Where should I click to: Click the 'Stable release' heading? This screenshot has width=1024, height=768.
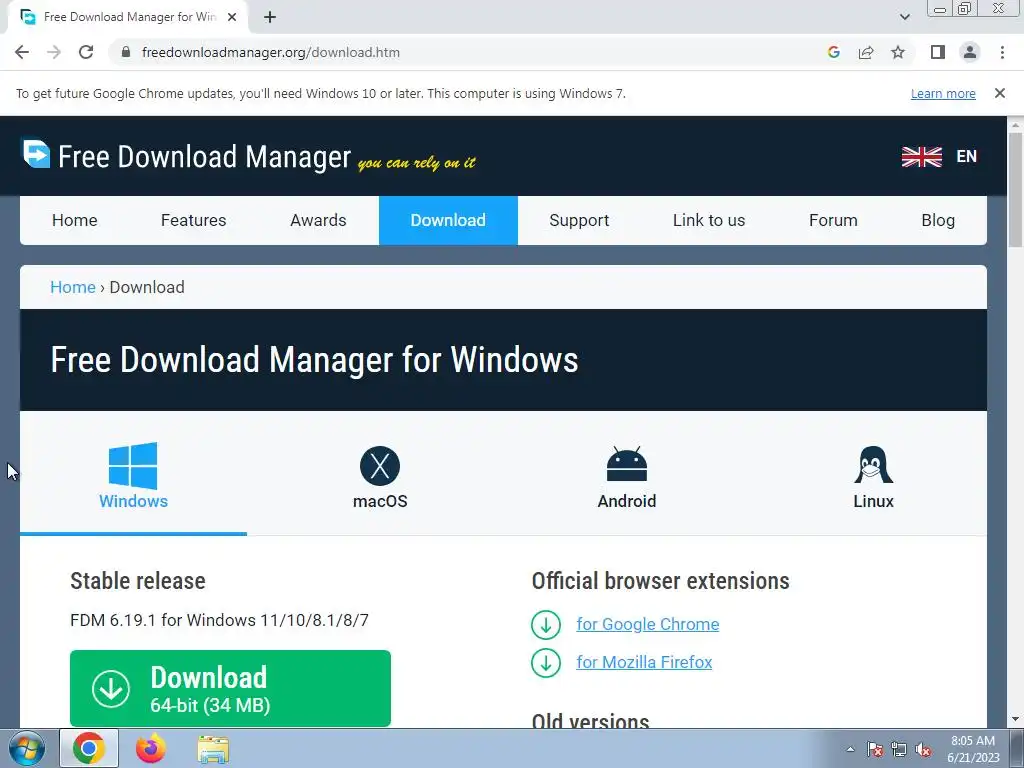pos(138,581)
